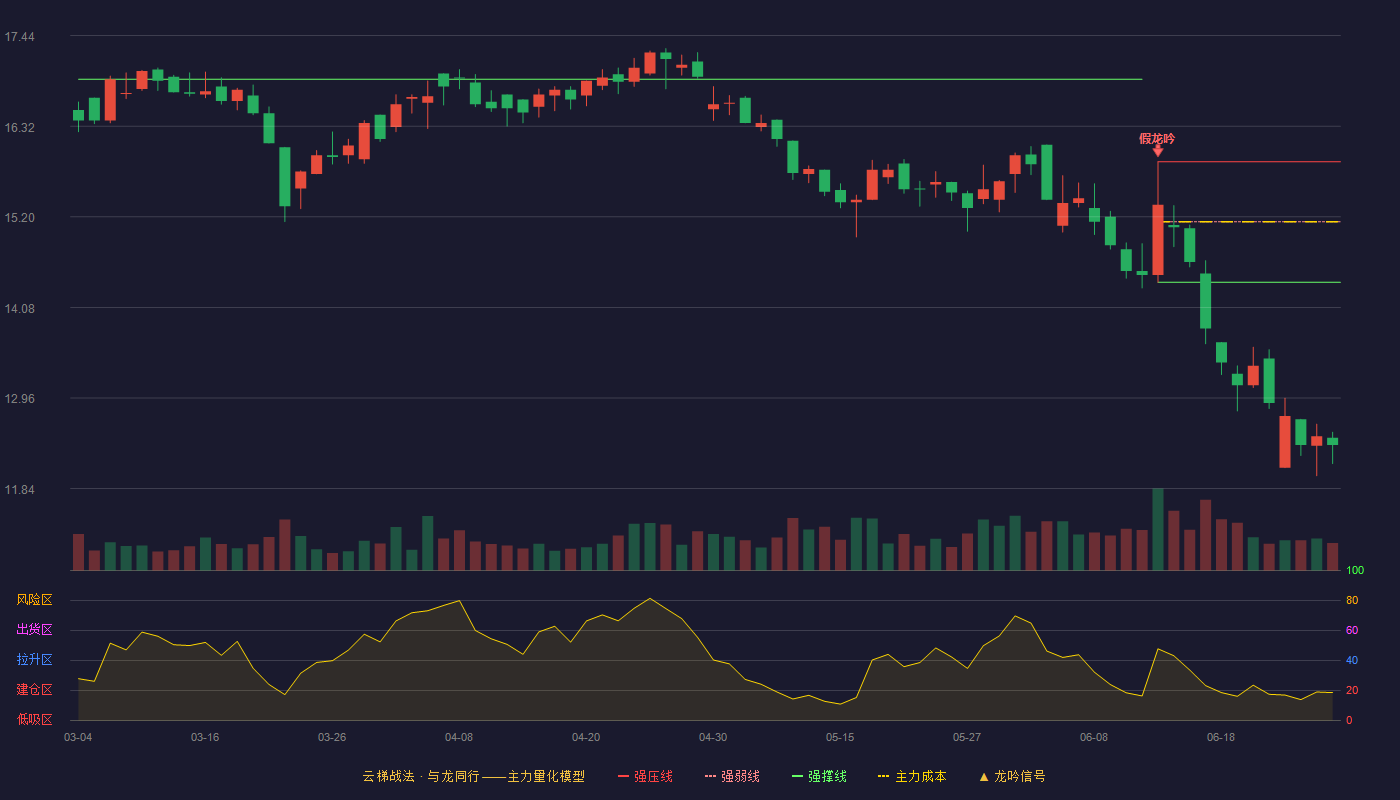Click the 04-30 date label
The width and height of the screenshot is (1400, 800).
click(713, 737)
